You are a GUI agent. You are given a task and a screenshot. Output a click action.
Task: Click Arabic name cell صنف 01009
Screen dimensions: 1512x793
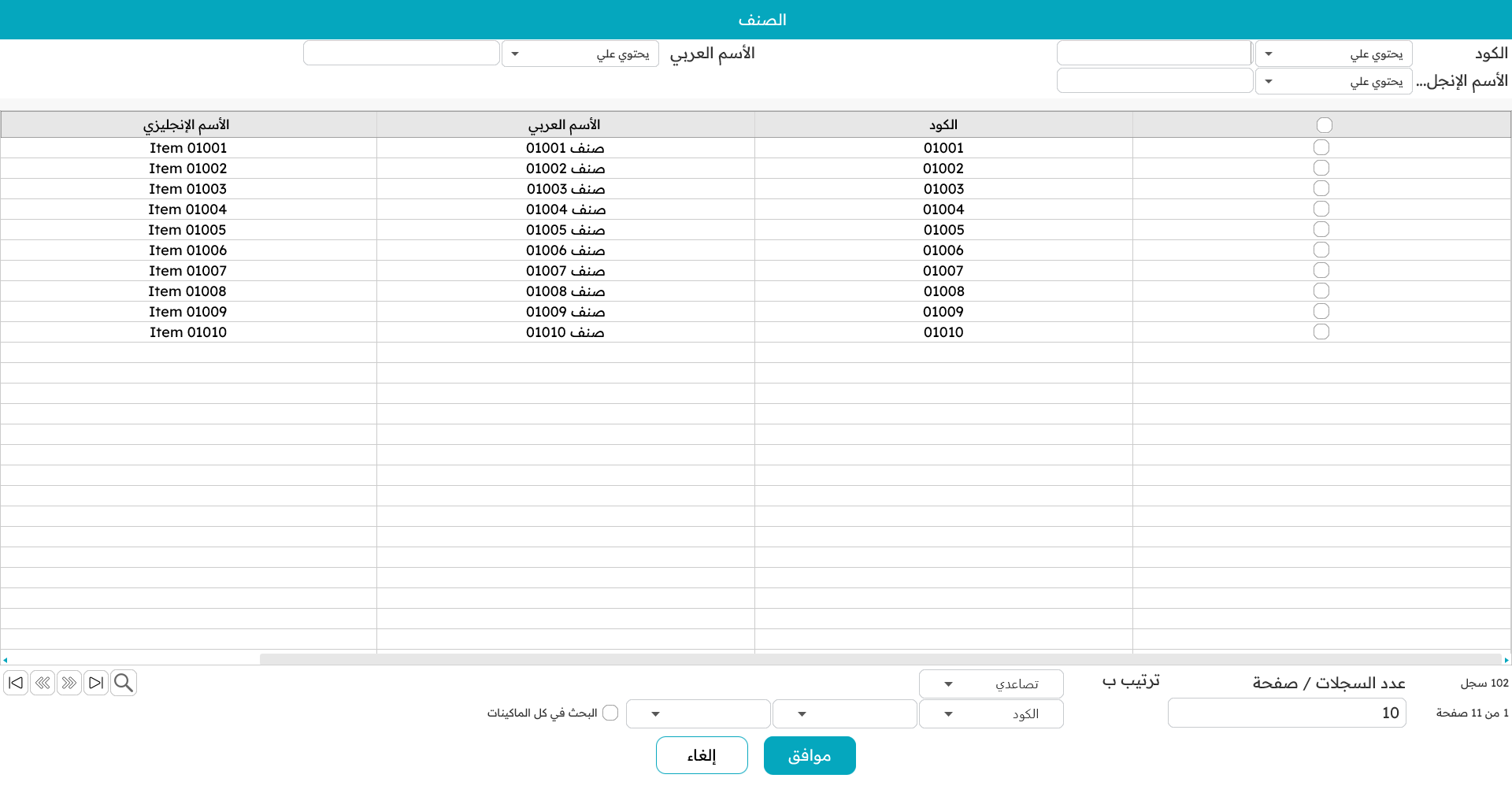tap(565, 311)
